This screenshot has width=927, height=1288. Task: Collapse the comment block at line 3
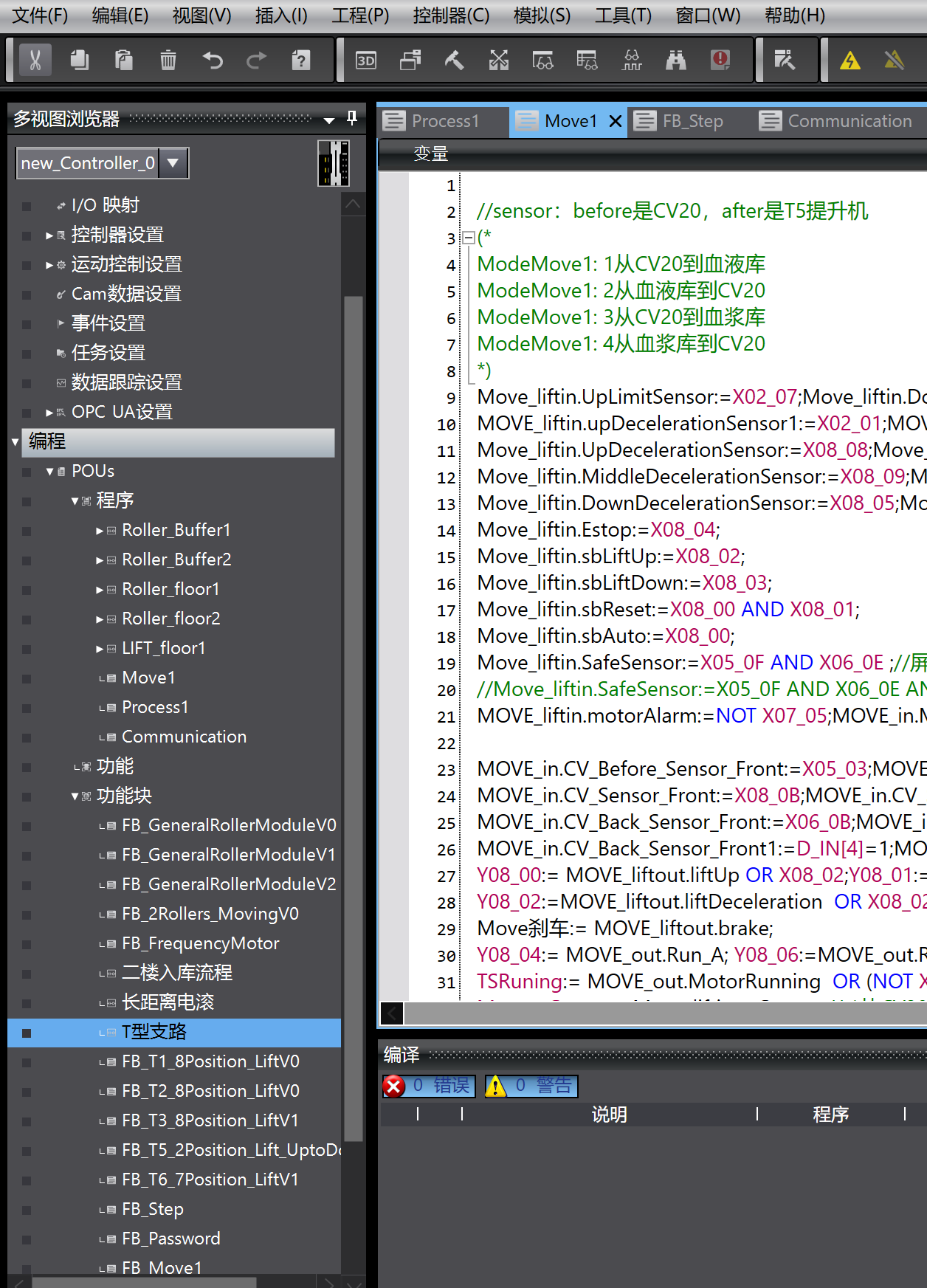[468, 238]
